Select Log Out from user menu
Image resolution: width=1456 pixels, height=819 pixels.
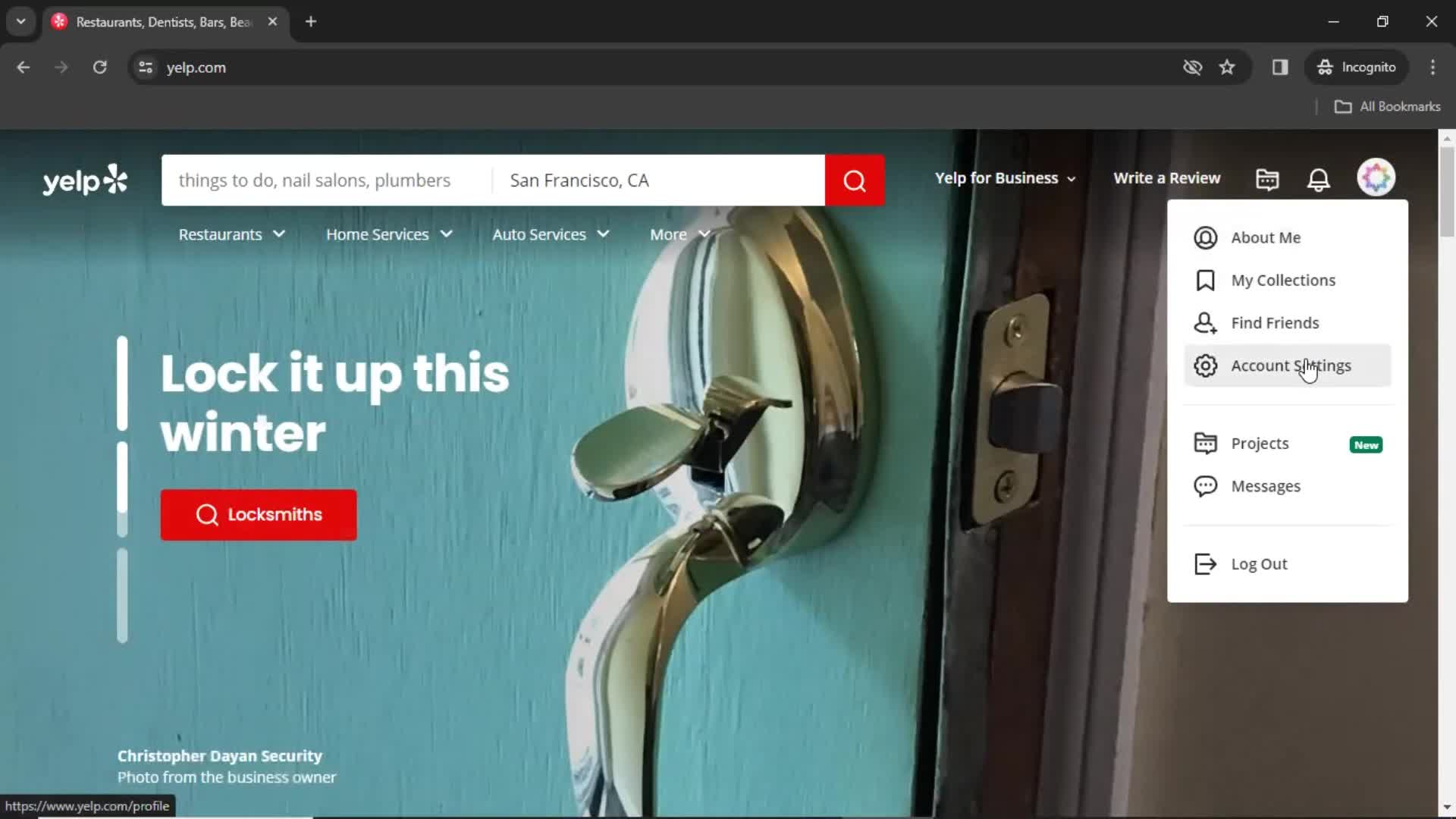pyautogui.click(x=1258, y=563)
